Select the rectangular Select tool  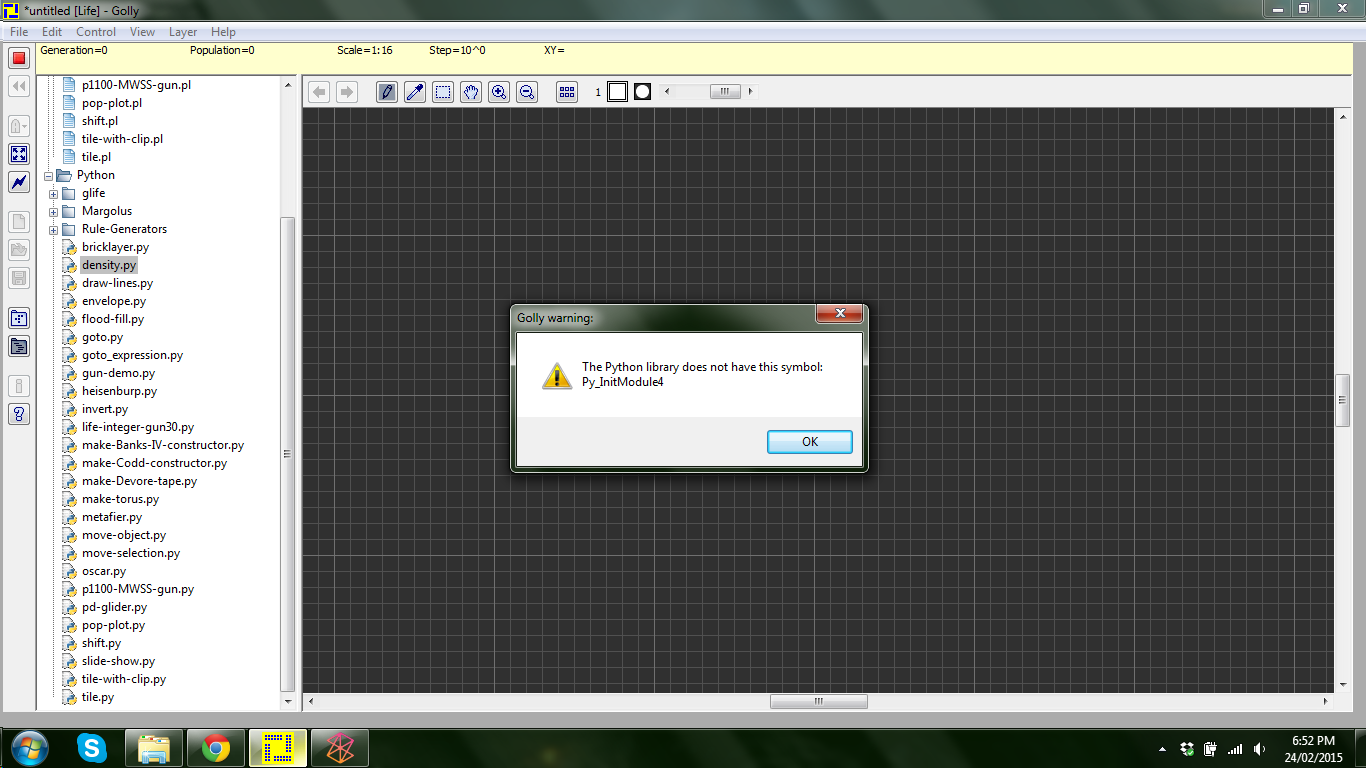(x=443, y=92)
